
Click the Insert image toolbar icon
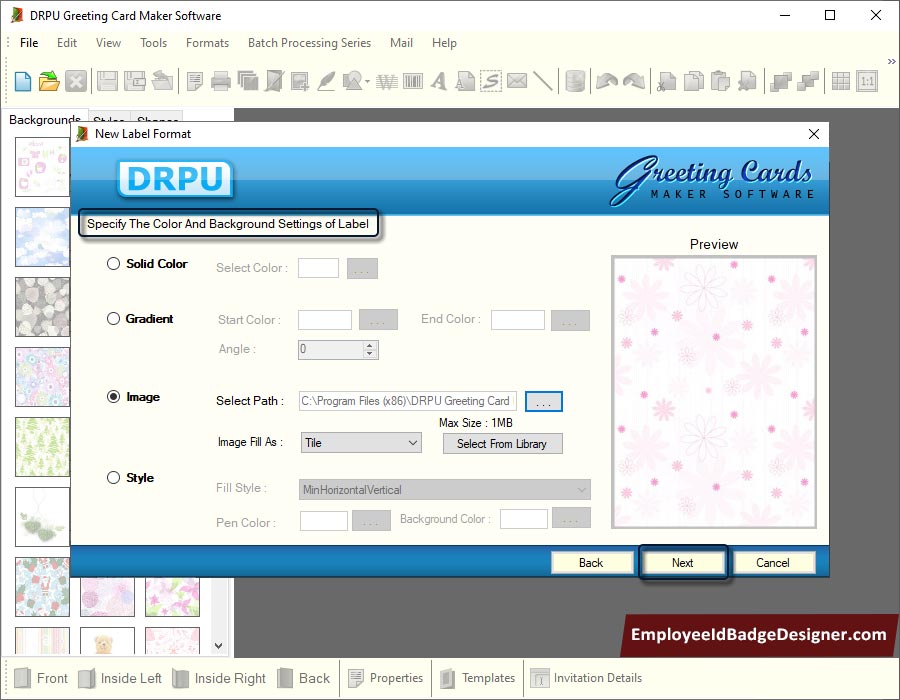[x=300, y=81]
